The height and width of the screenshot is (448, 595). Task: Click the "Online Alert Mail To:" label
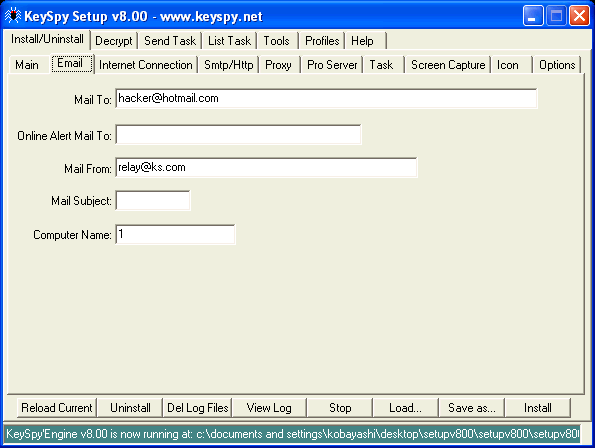pos(64,136)
